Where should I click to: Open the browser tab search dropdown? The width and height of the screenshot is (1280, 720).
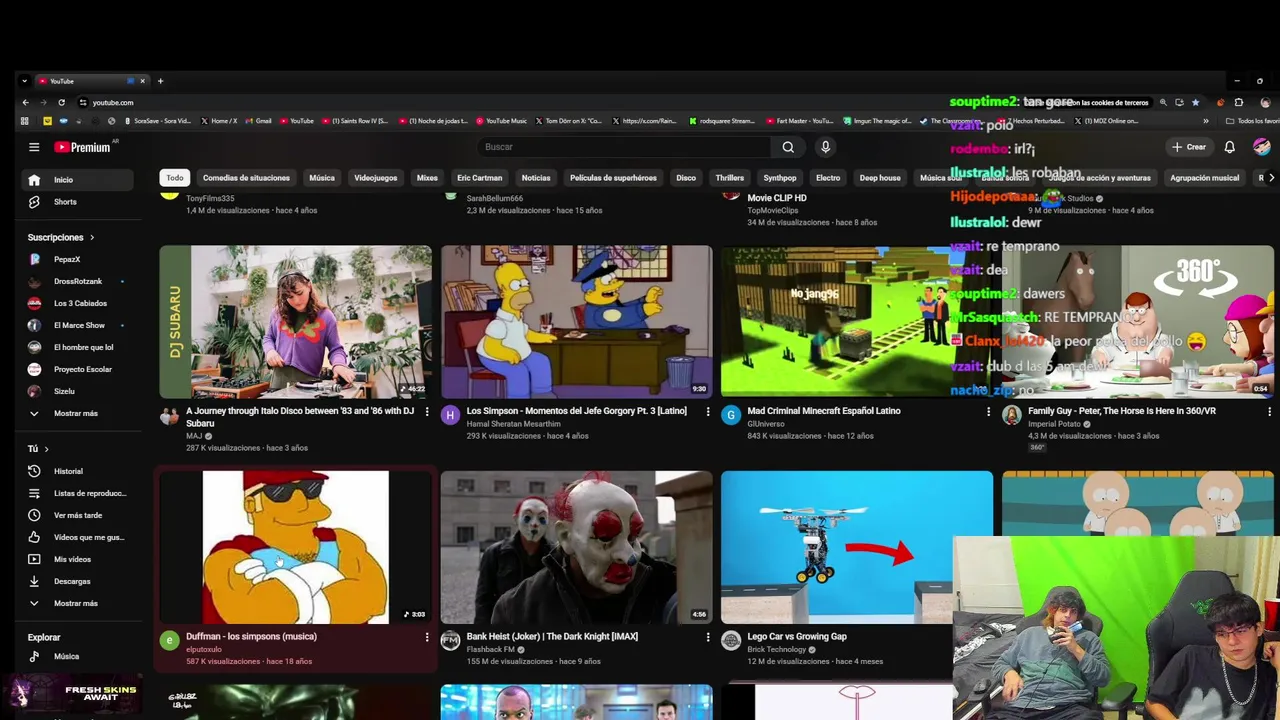[x=24, y=81]
